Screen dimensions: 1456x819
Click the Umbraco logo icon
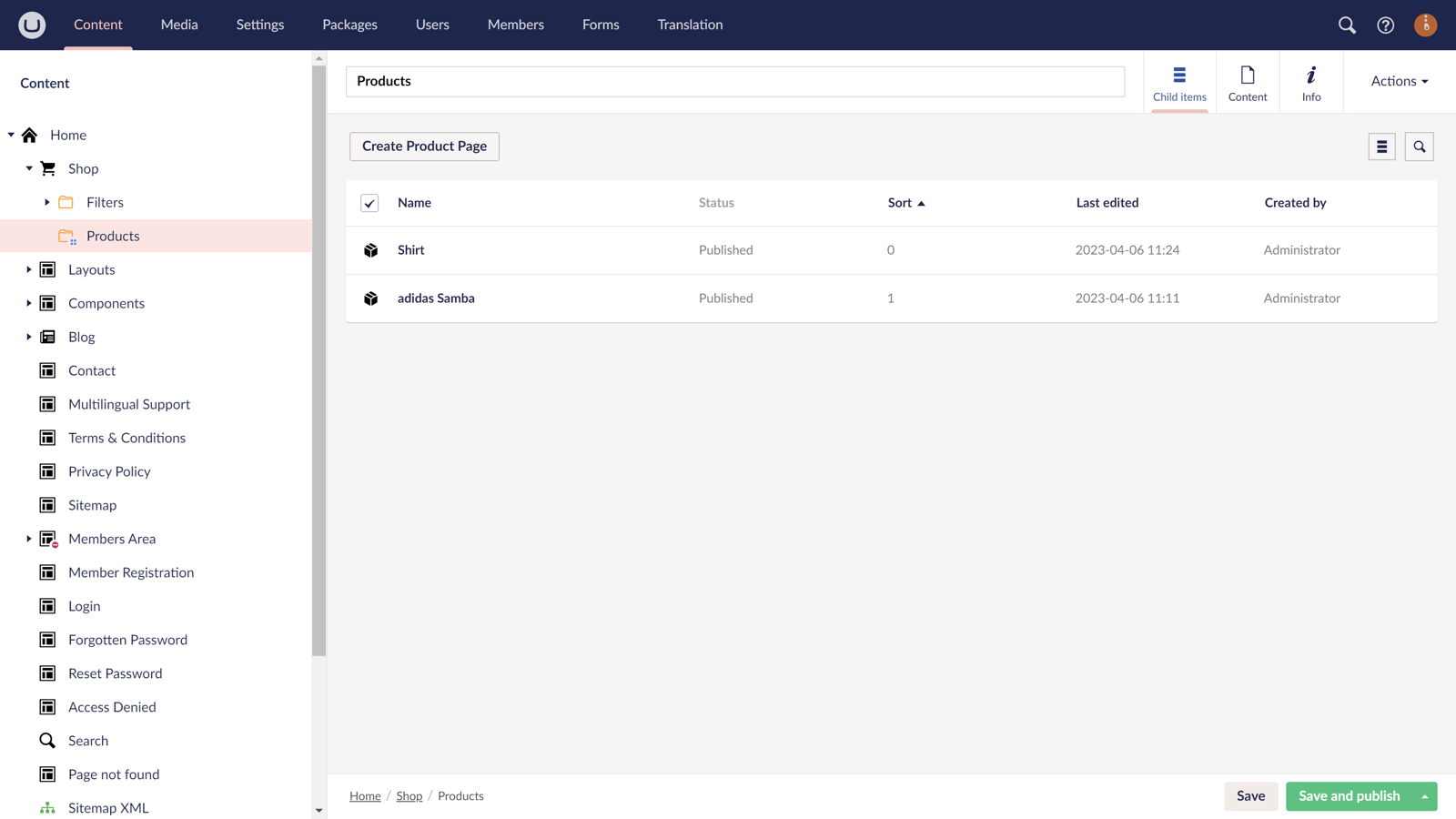click(x=32, y=25)
